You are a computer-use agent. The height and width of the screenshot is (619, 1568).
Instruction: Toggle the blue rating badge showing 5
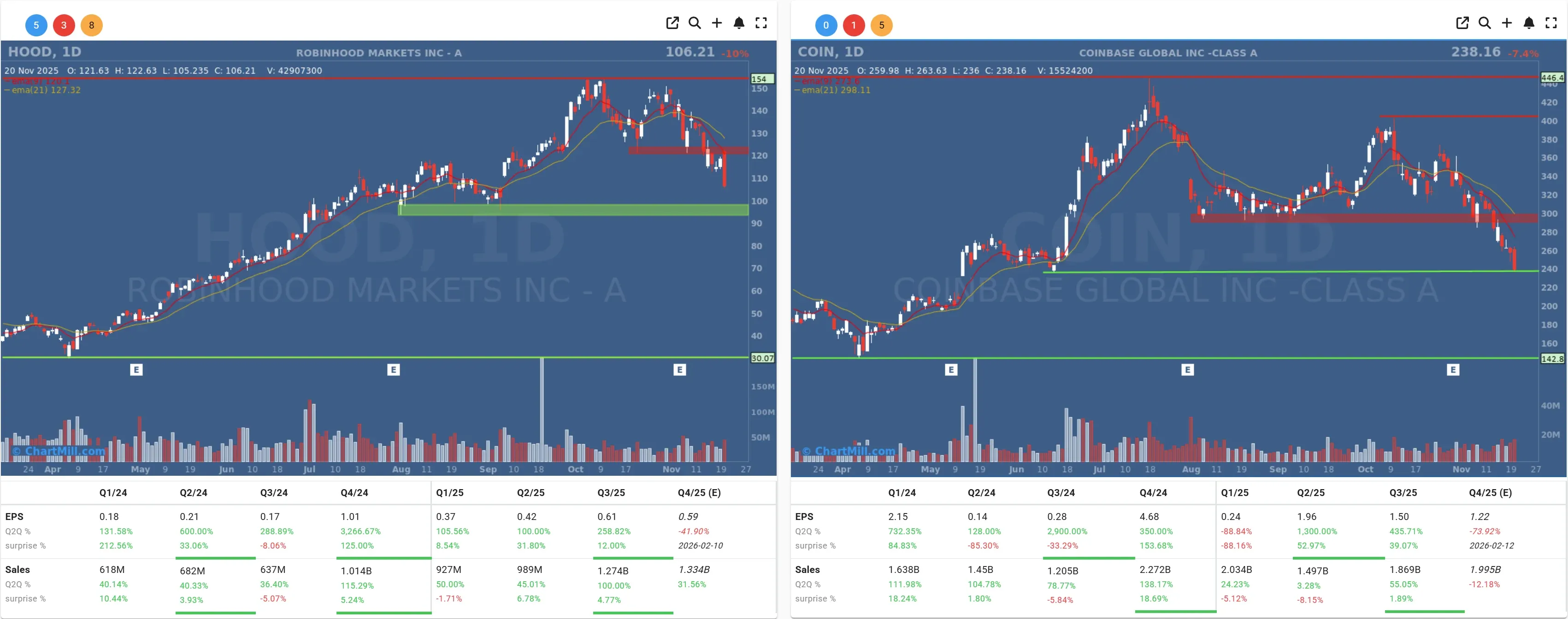(36, 25)
